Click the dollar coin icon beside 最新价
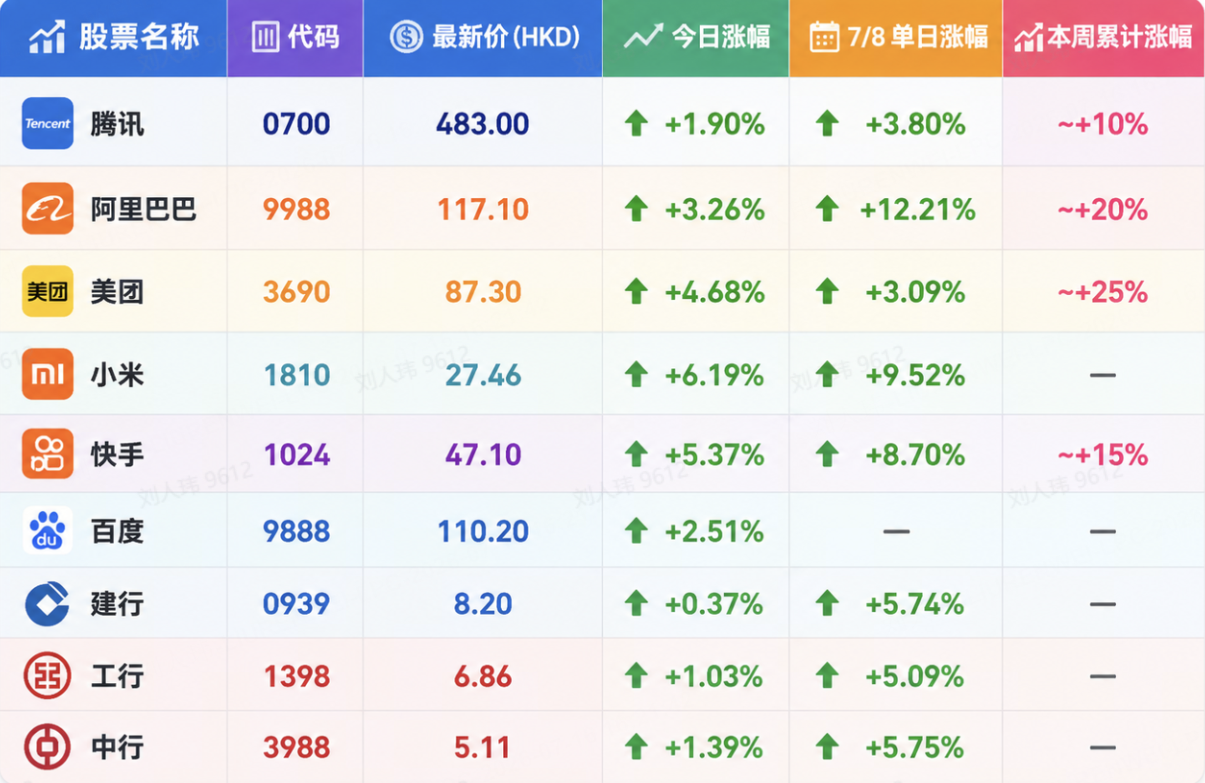 point(406,38)
